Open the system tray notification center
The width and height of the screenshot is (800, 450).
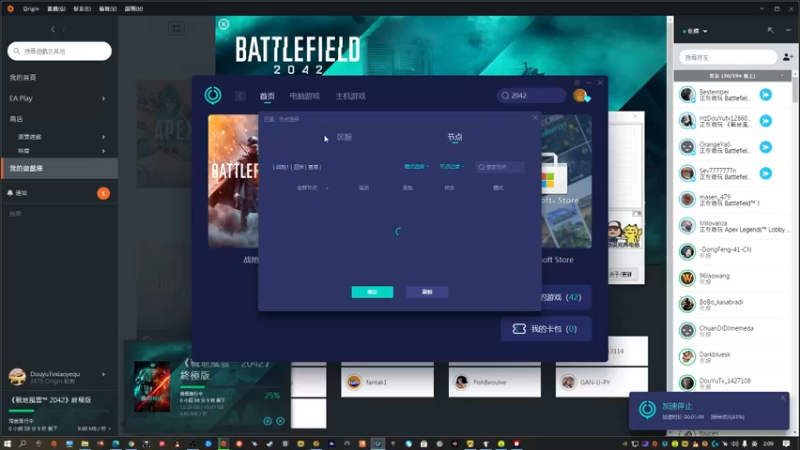pos(786,444)
